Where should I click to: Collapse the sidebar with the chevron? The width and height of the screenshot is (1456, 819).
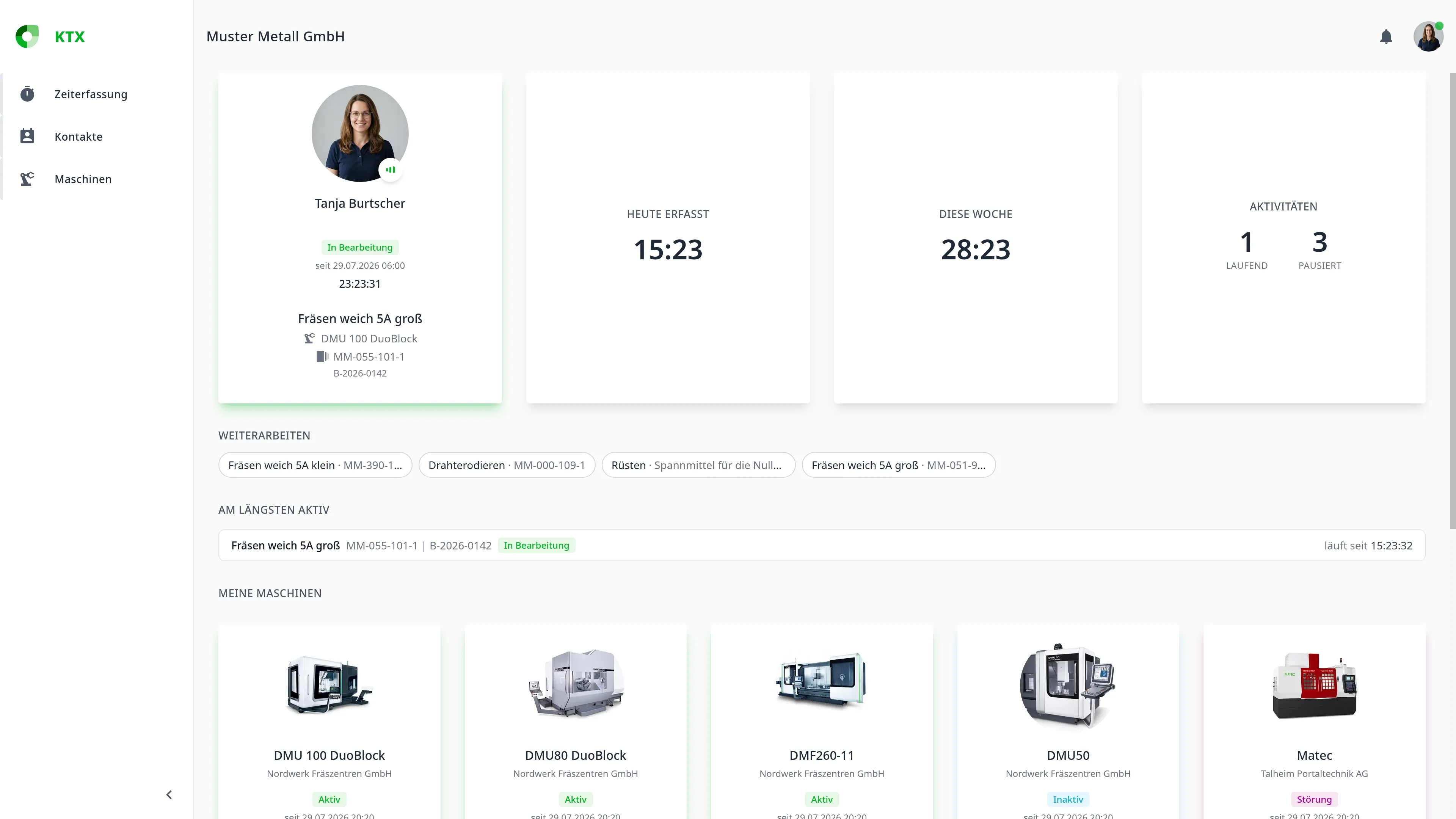click(169, 795)
